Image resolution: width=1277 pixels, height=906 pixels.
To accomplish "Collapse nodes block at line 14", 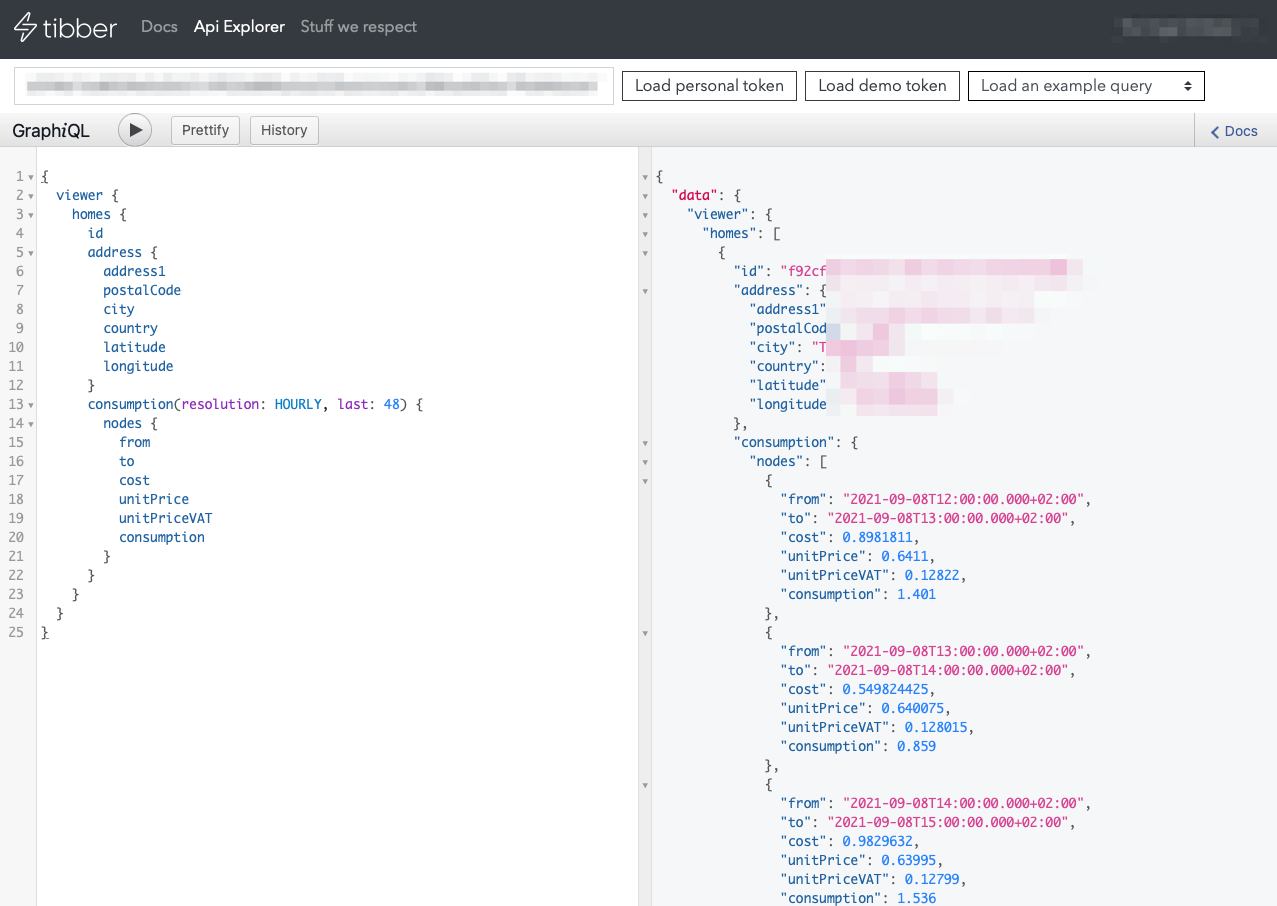I will click(31, 424).
